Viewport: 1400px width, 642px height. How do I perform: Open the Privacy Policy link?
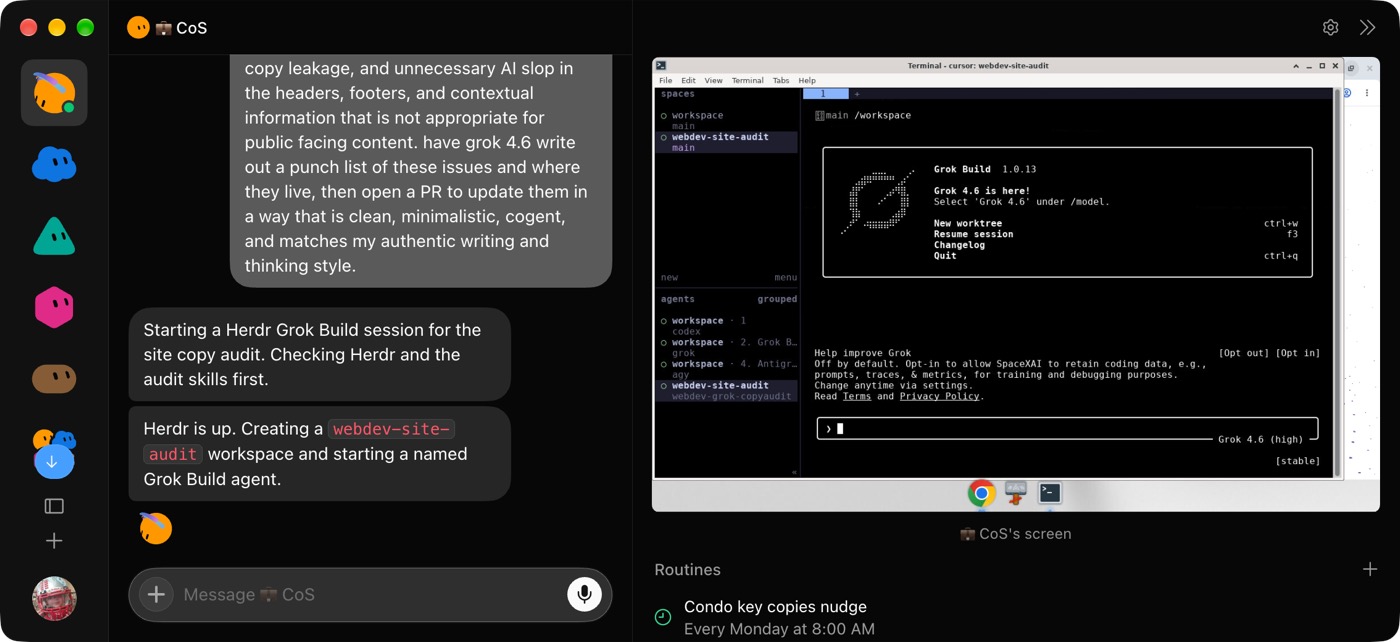pos(939,396)
